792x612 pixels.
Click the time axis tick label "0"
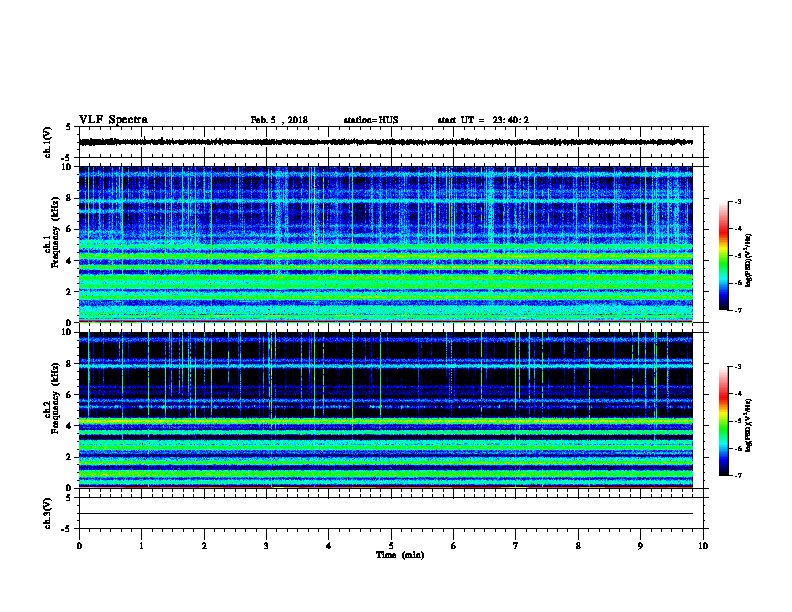tap(79, 546)
